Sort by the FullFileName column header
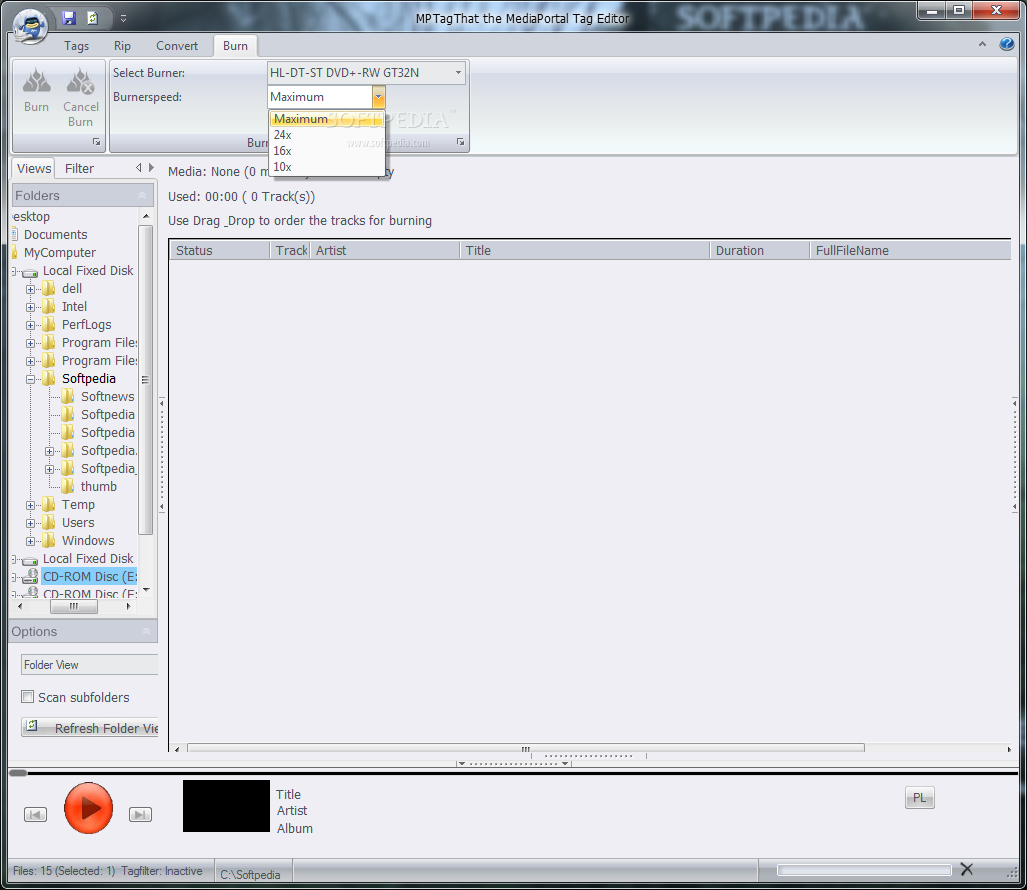The height and width of the screenshot is (890, 1027). click(x=910, y=250)
